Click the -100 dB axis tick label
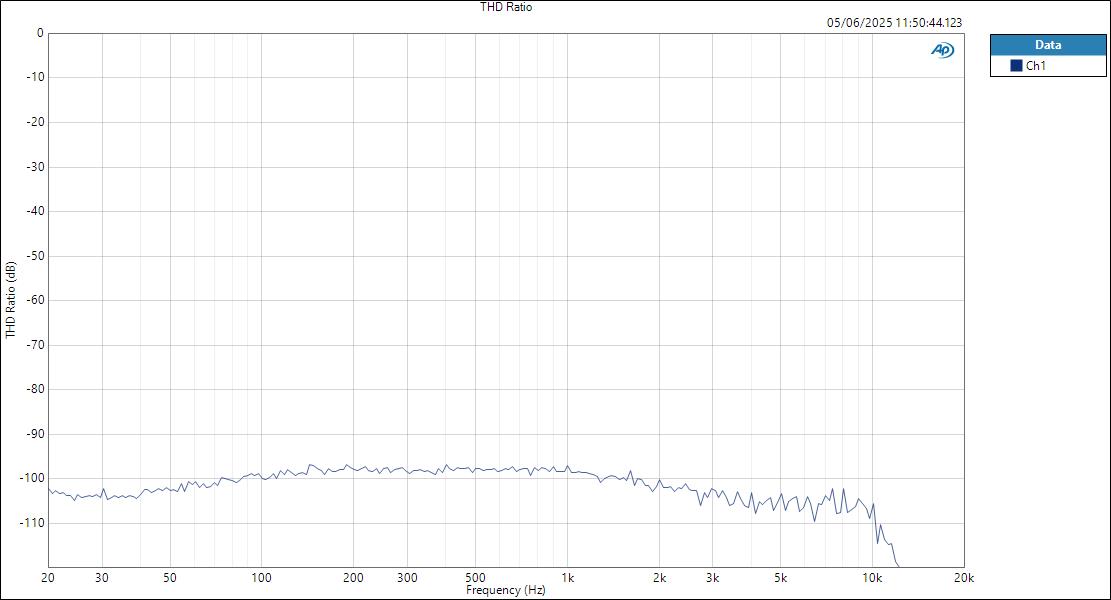This screenshot has width=1111, height=600. tap(31, 478)
